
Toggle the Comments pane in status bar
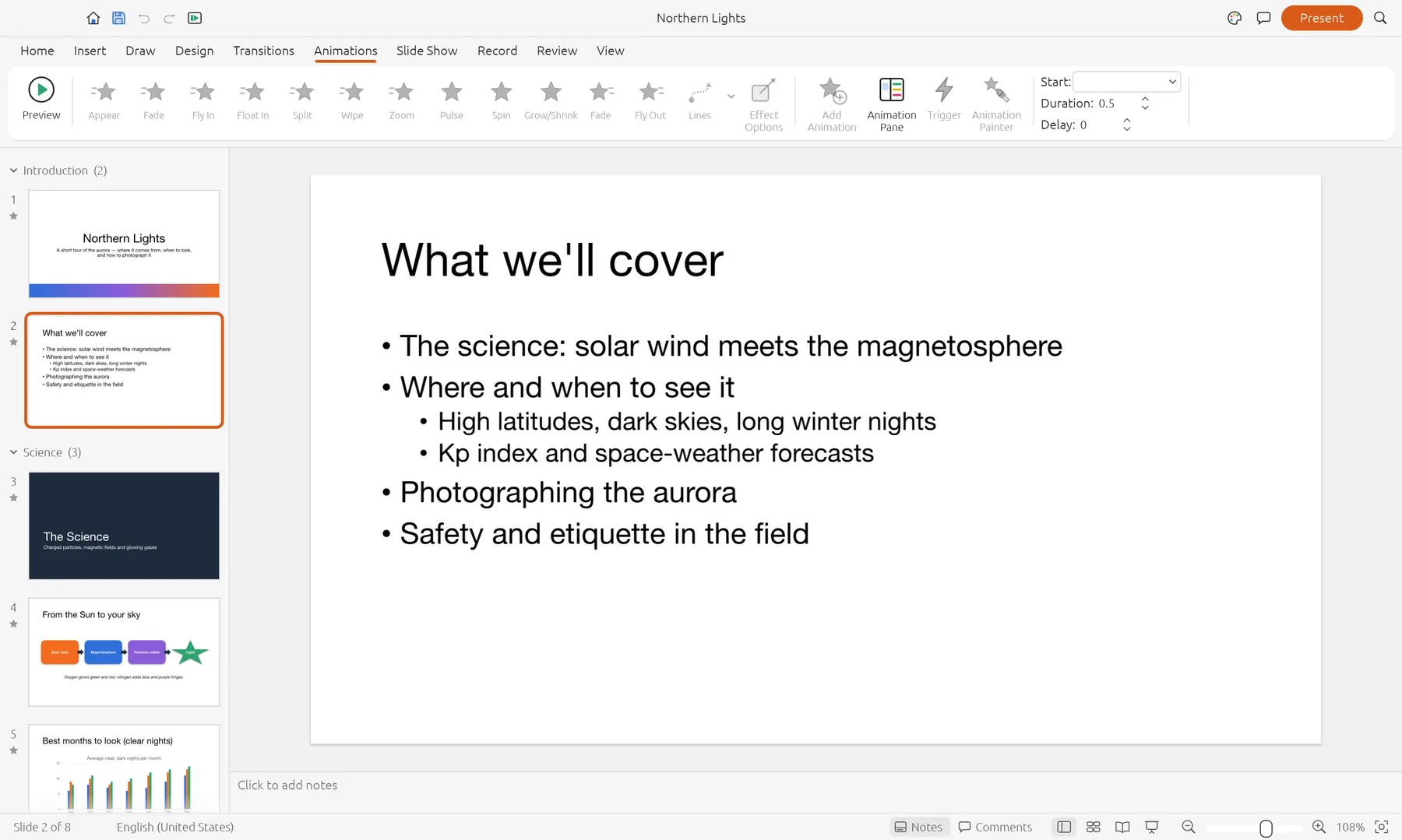tap(995, 827)
